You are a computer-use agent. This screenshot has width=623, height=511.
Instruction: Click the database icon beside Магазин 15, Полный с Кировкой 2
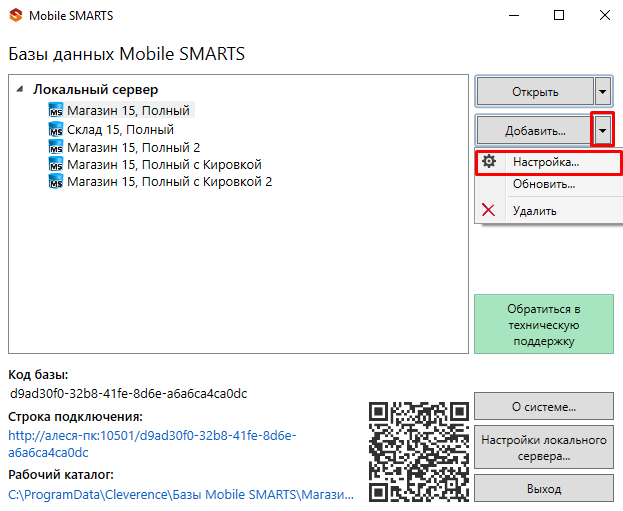click(x=56, y=181)
